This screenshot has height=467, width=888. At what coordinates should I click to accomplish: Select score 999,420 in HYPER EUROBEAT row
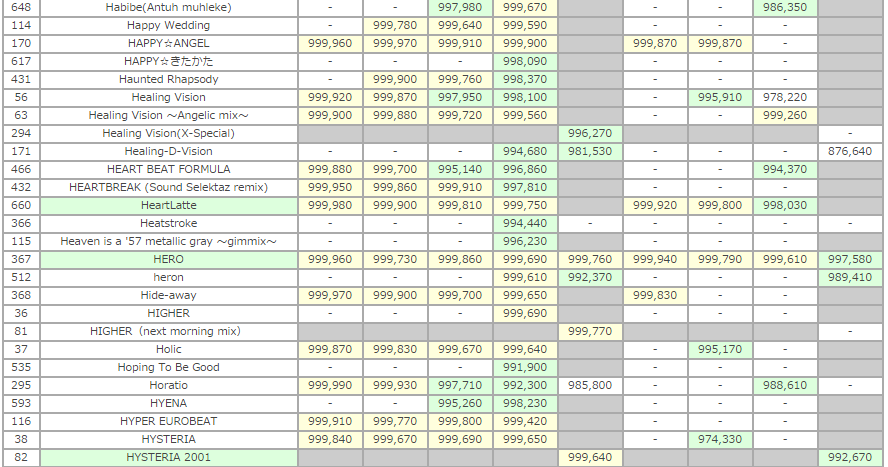[x=525, y=422]
